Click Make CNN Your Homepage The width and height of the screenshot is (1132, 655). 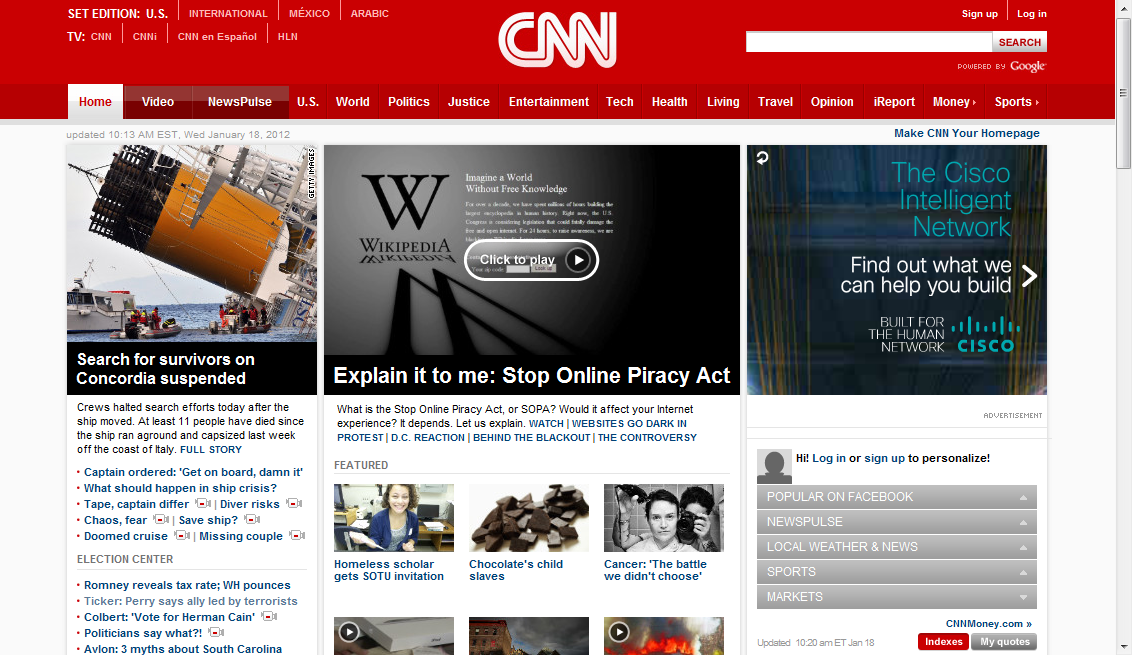tap(967, 133)
